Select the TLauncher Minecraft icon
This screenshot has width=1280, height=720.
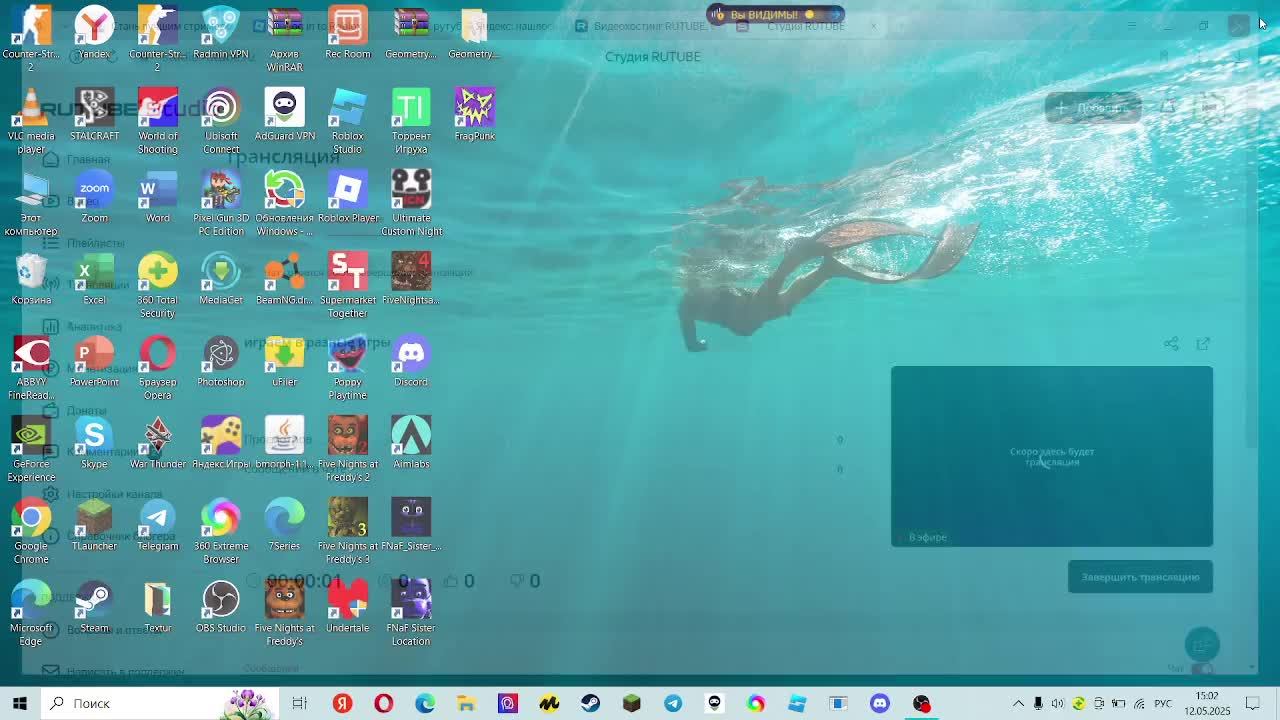pyautogui.click(x=94, y=525)
